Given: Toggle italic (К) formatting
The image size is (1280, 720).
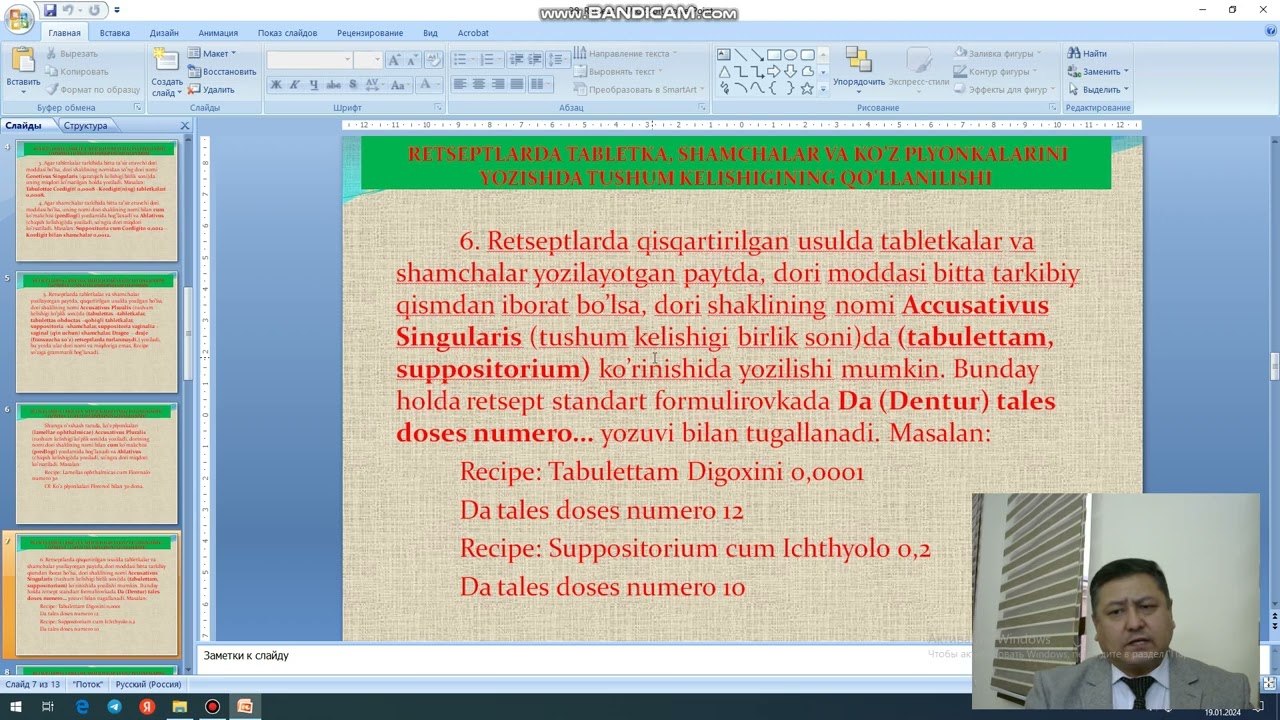Looking at the screenshot, I should pos(296,85).
